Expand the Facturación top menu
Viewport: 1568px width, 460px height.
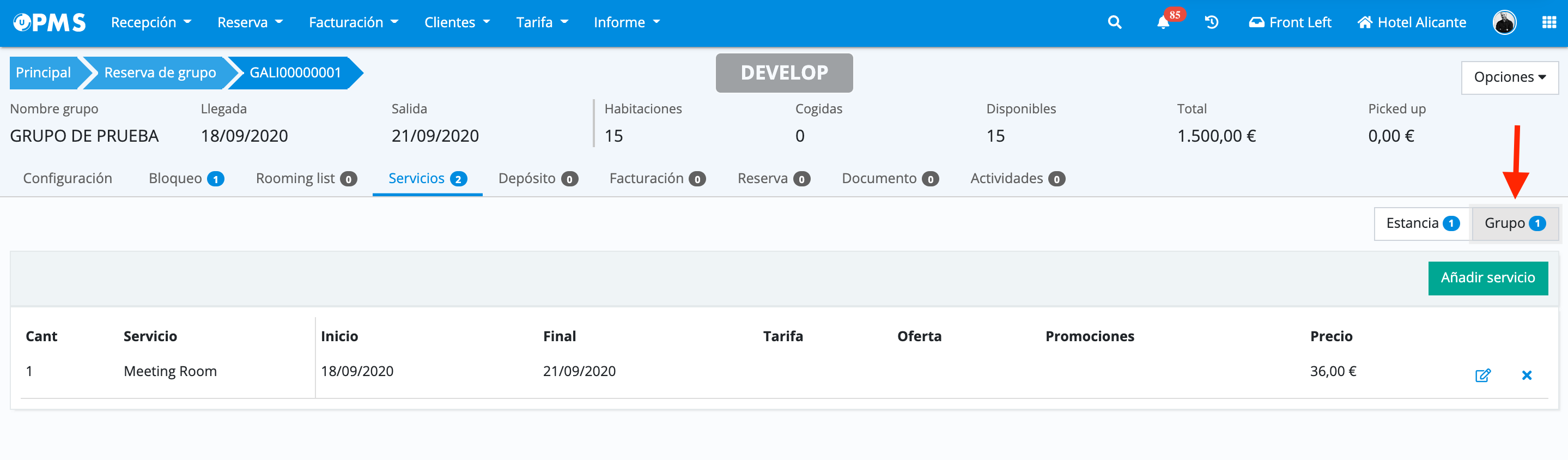[353, 22]
